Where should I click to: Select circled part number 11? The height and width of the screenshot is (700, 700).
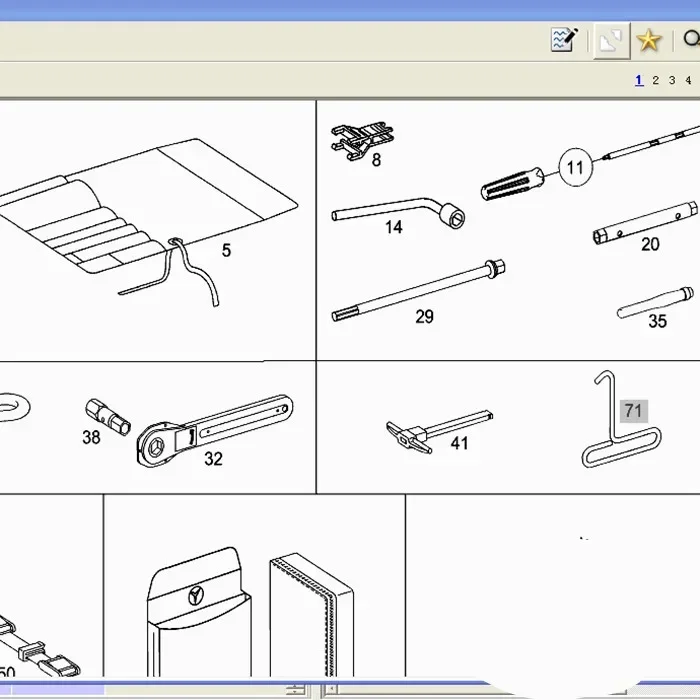[x=575, y=167]
